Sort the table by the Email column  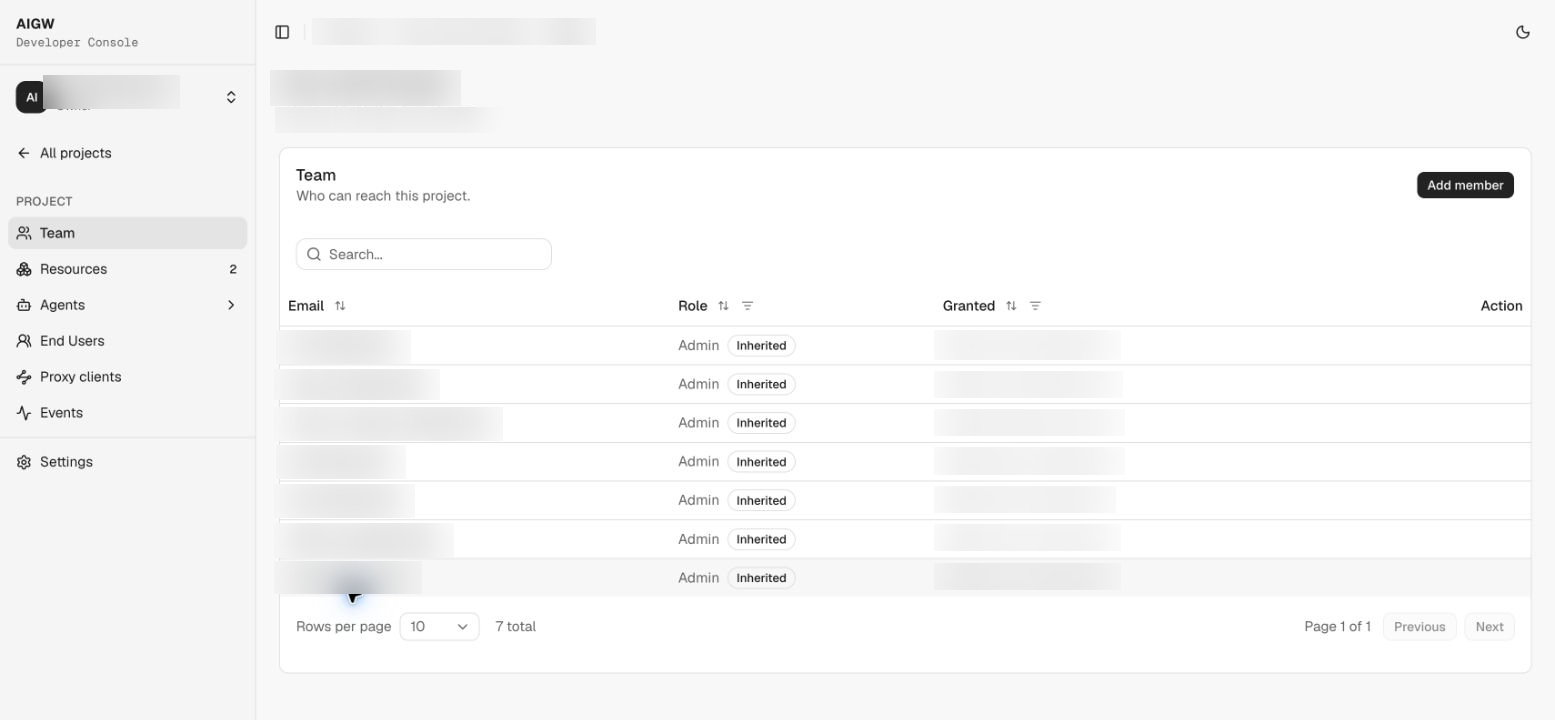coord(340,306)
